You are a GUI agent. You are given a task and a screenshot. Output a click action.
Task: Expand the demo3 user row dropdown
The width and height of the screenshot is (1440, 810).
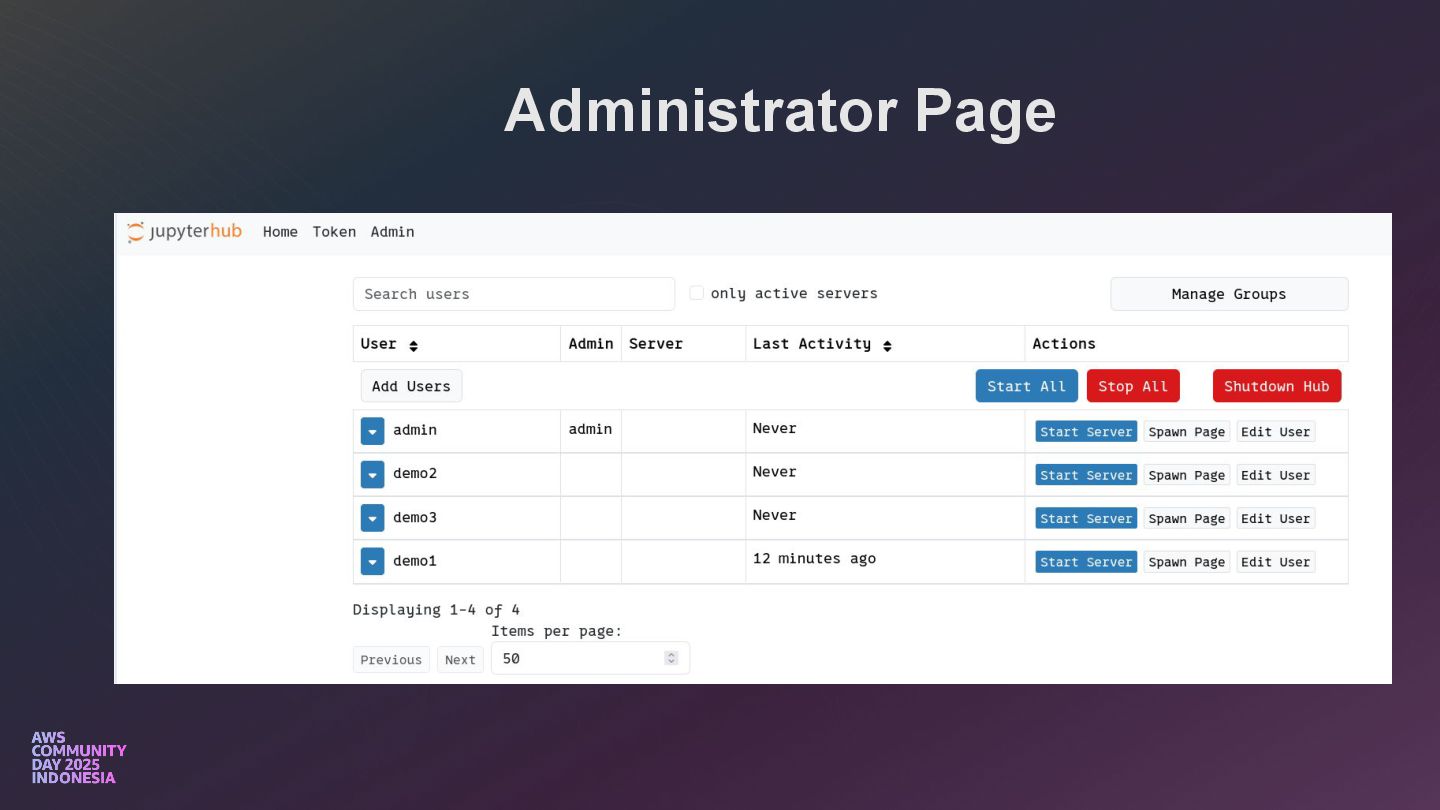(x=372, y=518)
